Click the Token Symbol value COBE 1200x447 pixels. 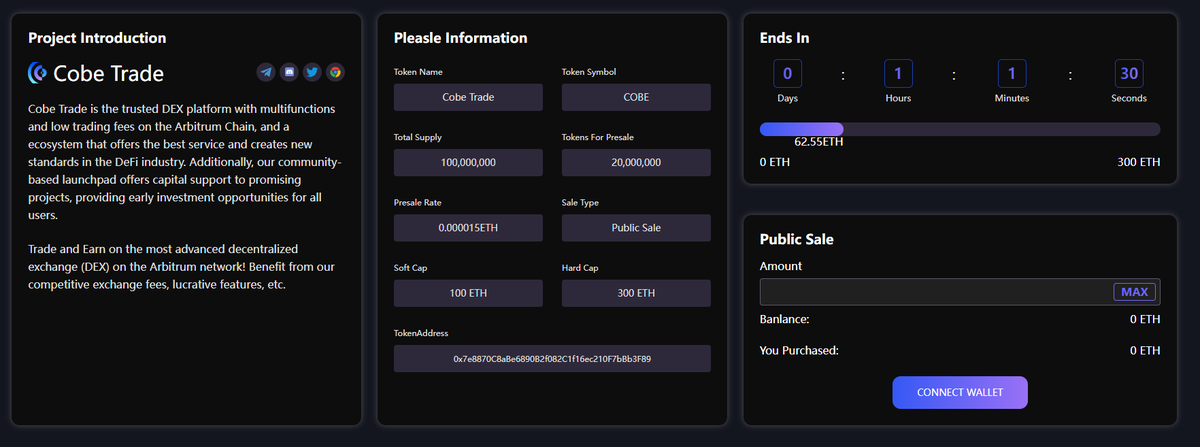[636, 97]
